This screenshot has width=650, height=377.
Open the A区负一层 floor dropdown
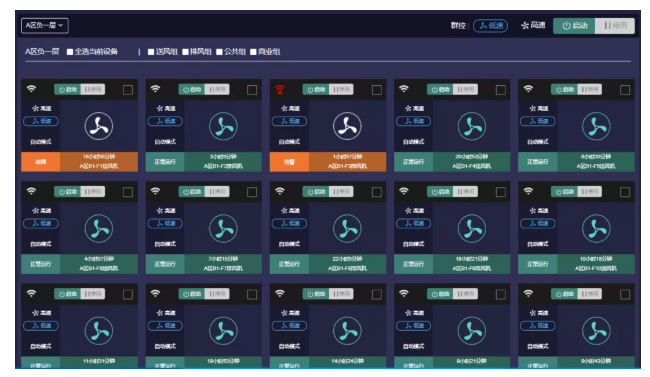45,25
